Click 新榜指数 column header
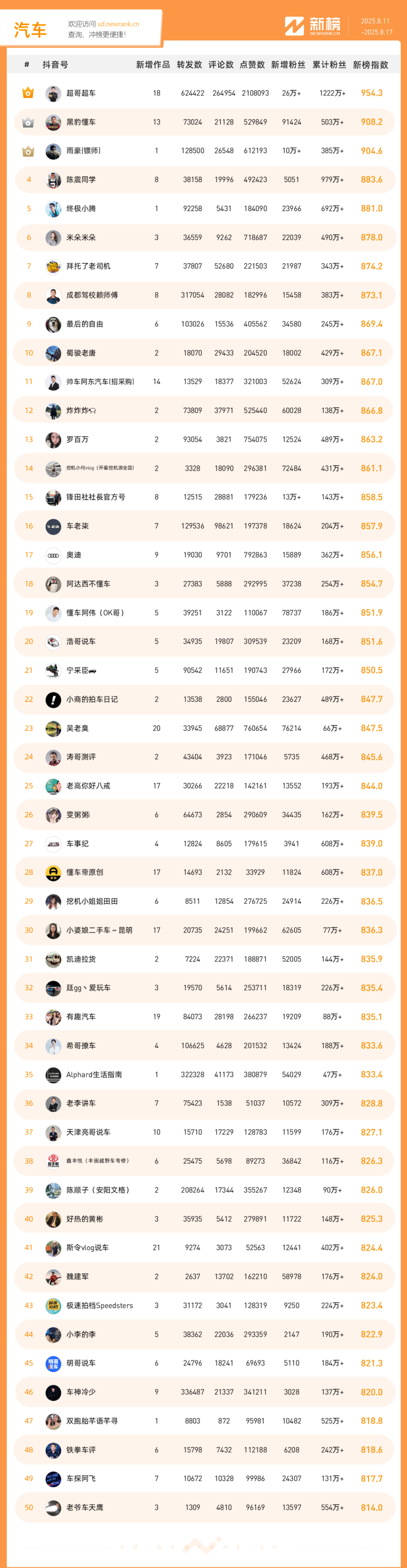The height and width of the screenshot is (1568, 407). coord(370,65)
